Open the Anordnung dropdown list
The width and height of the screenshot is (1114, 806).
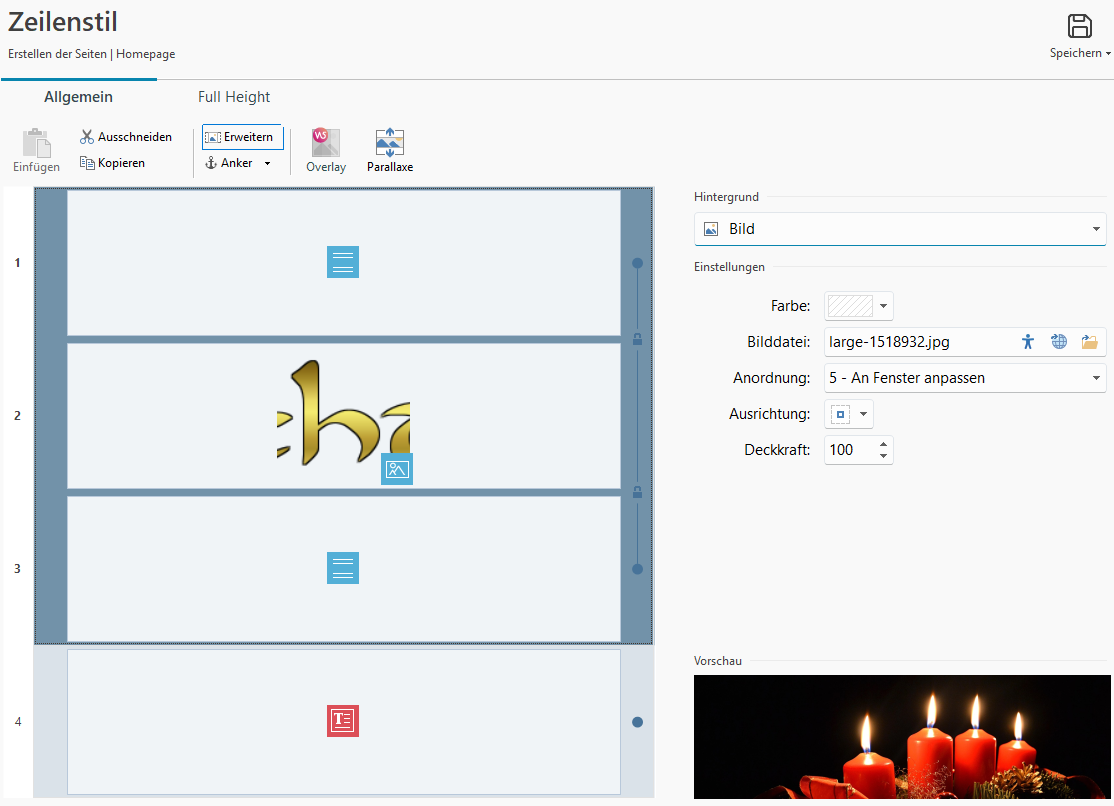[1096, 378]
